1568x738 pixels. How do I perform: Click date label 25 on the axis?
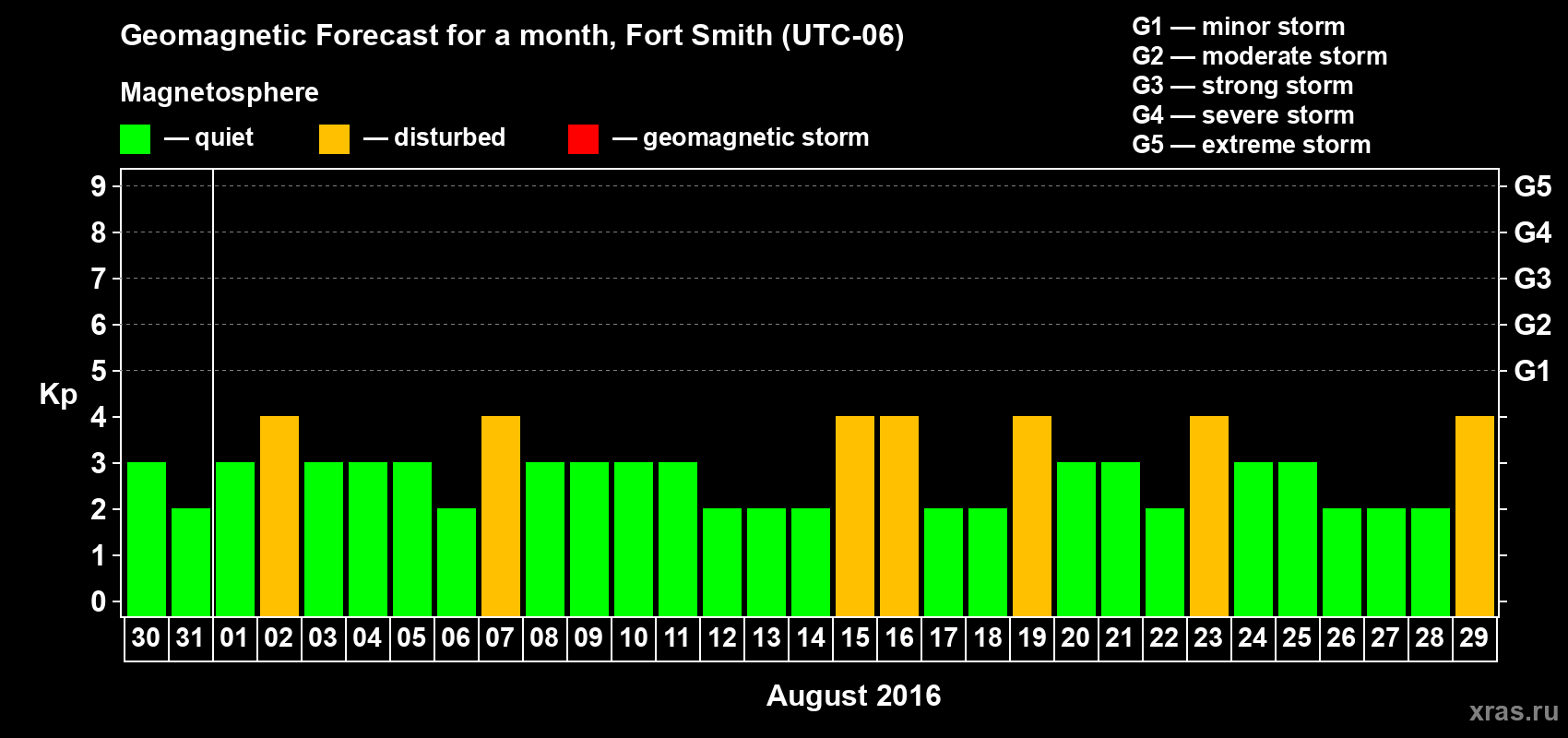point(1297,638)
